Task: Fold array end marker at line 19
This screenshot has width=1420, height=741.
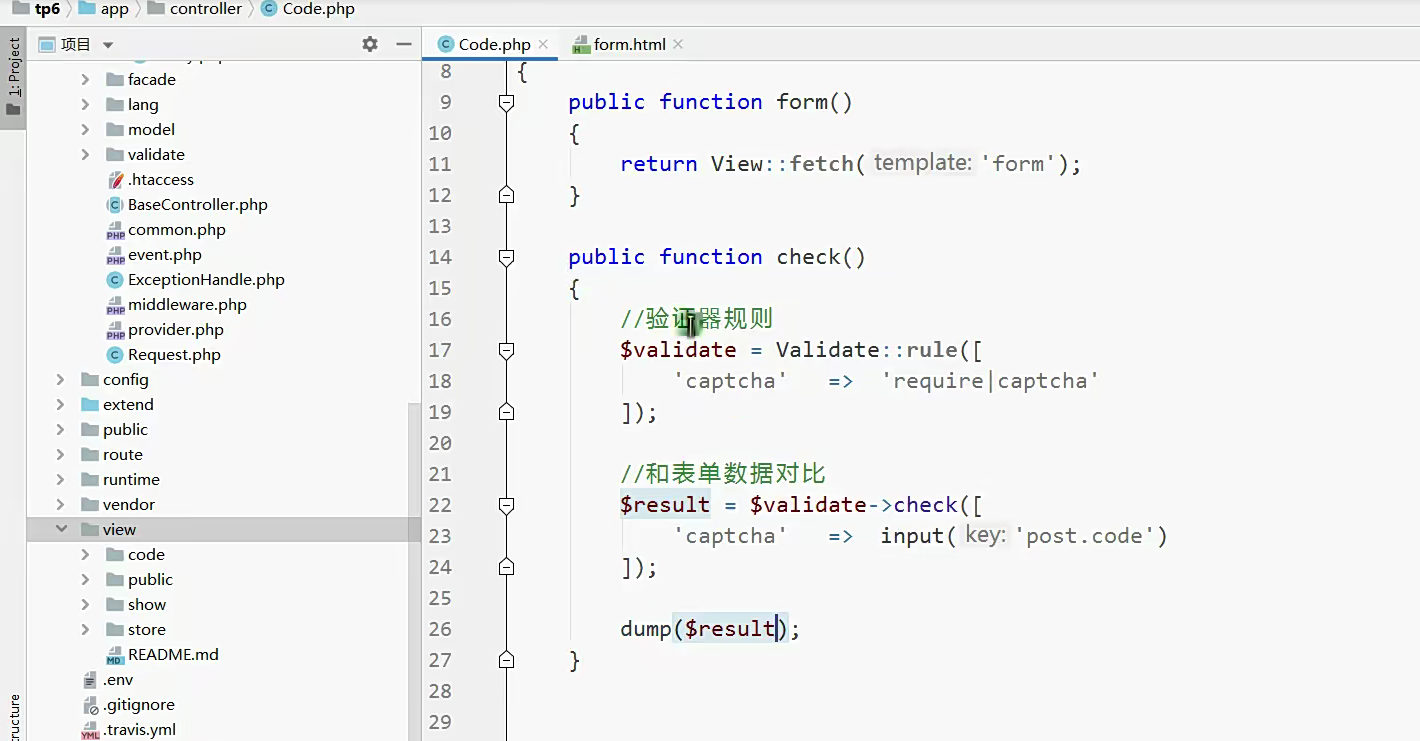Action: (x=506, y=411)
